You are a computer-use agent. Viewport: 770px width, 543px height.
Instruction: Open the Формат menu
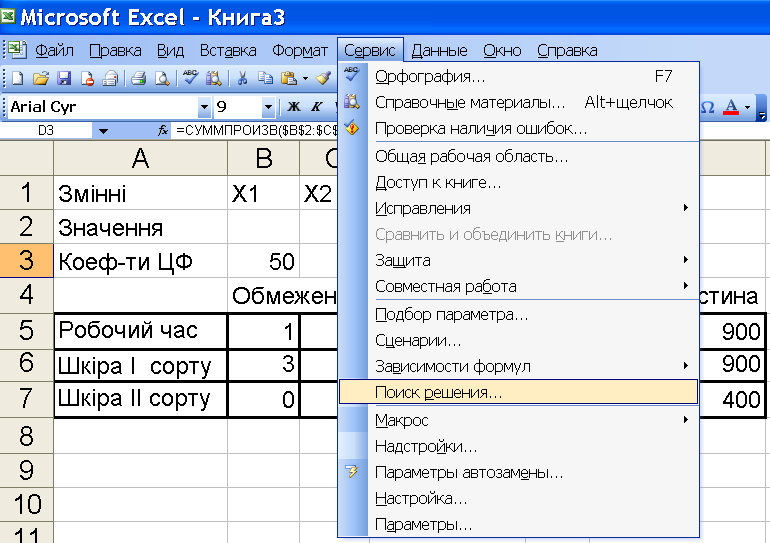[300, 50]
